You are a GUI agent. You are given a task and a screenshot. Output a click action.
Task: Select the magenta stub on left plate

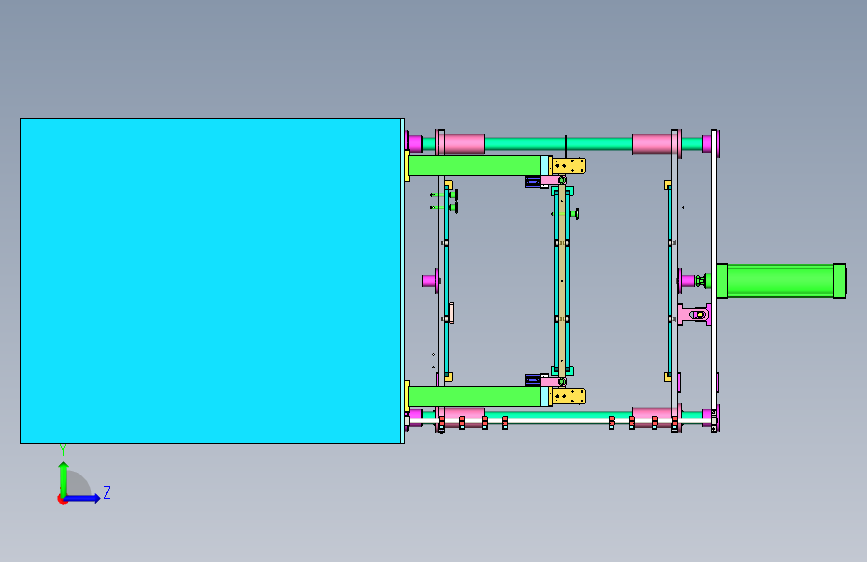pos(430,280)
